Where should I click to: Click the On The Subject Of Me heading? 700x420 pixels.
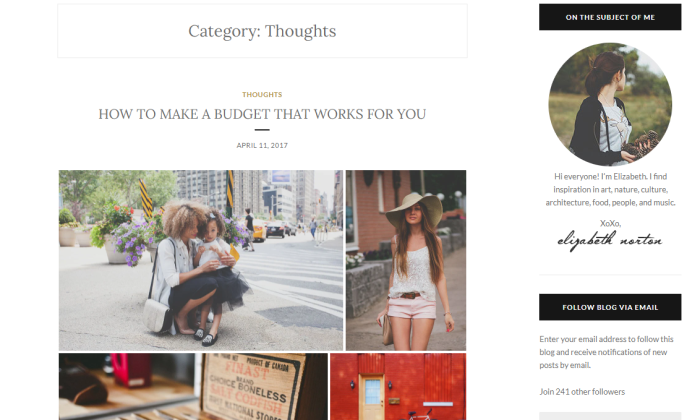(x=610, y=17)
